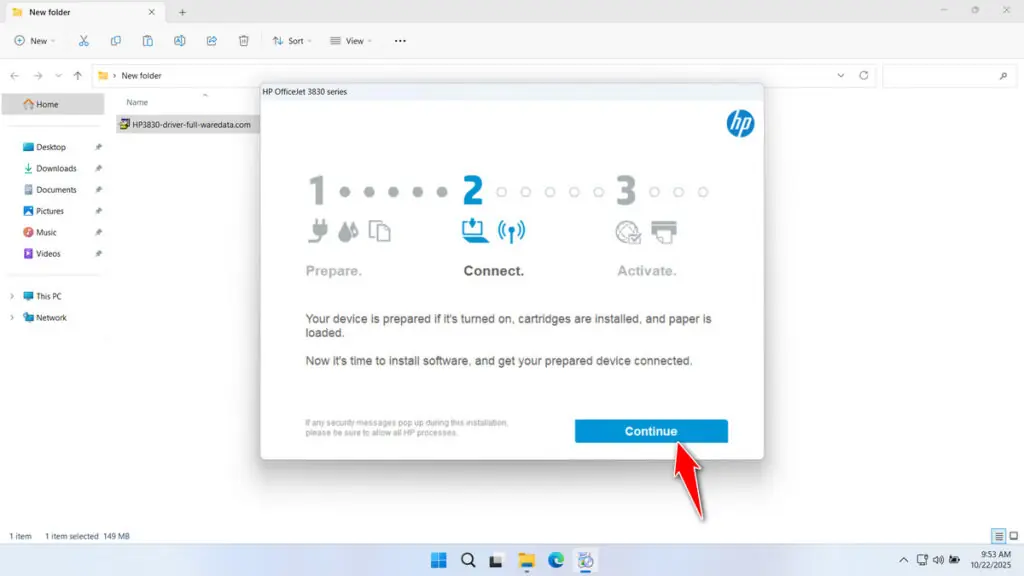Click the Continue button in HP installer
1024x576 pixels.
point(651,431)
